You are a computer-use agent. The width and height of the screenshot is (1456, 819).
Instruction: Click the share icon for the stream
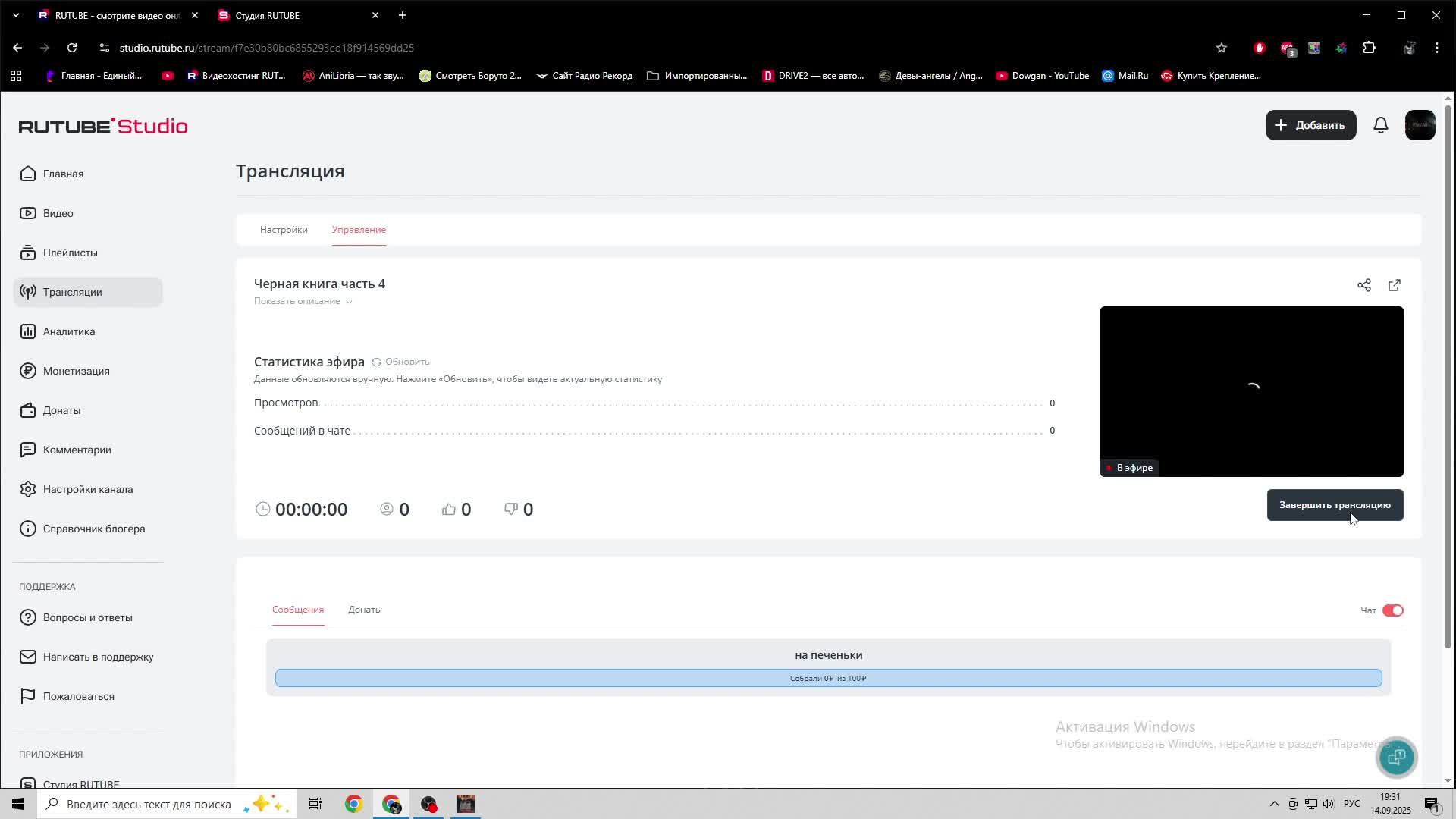pos(1363,285)
